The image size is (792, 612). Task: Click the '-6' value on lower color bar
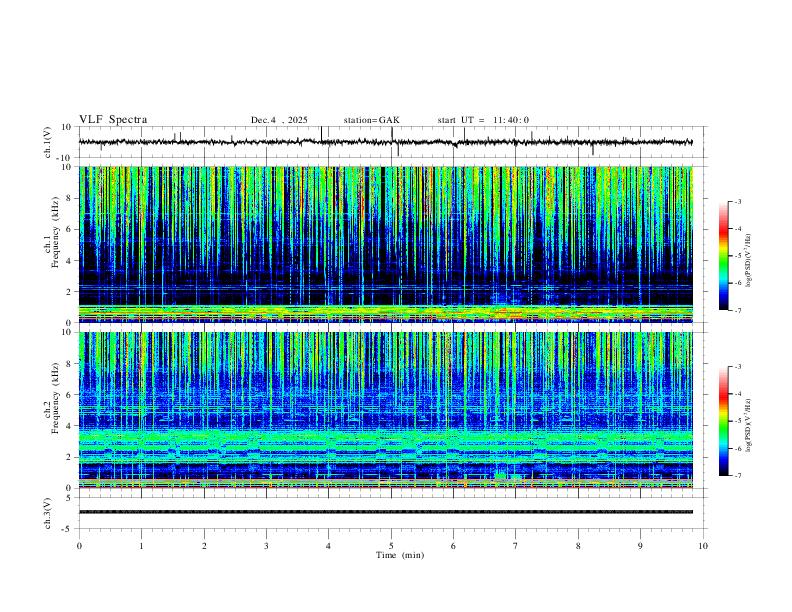tap(737, 448)
